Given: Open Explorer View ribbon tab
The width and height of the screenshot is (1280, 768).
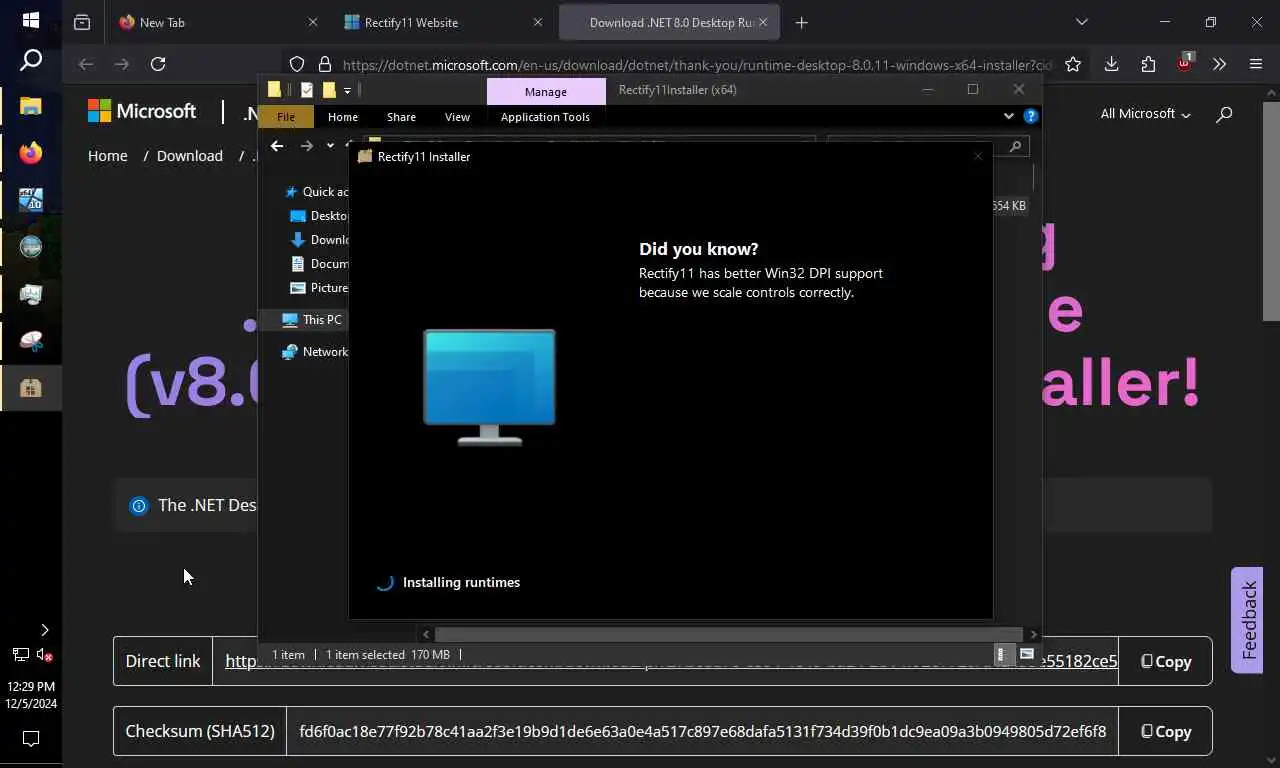Looking at the screenshot, I should pos(457,117).
